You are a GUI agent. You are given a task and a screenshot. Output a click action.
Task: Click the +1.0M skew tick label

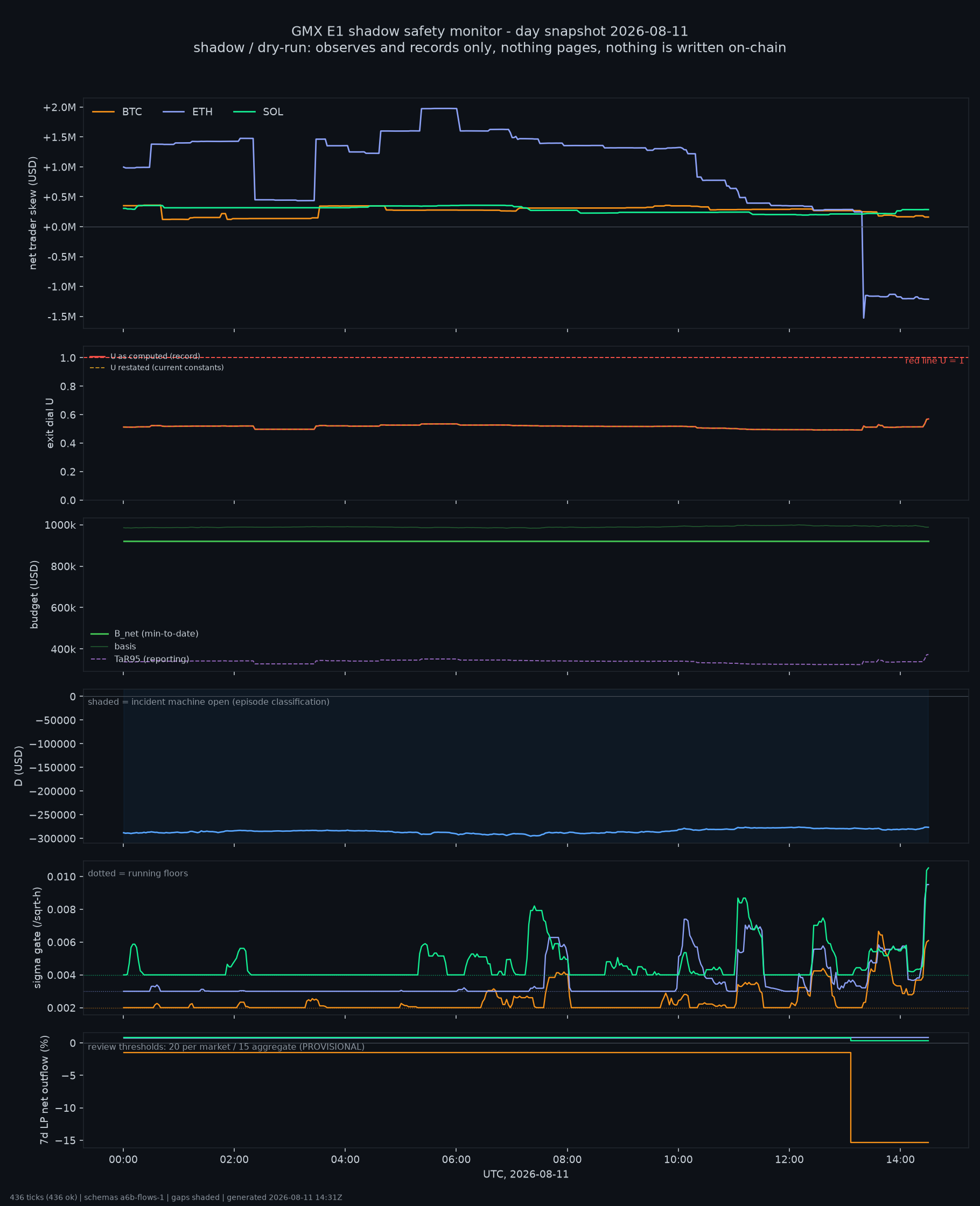click(59, 167)
